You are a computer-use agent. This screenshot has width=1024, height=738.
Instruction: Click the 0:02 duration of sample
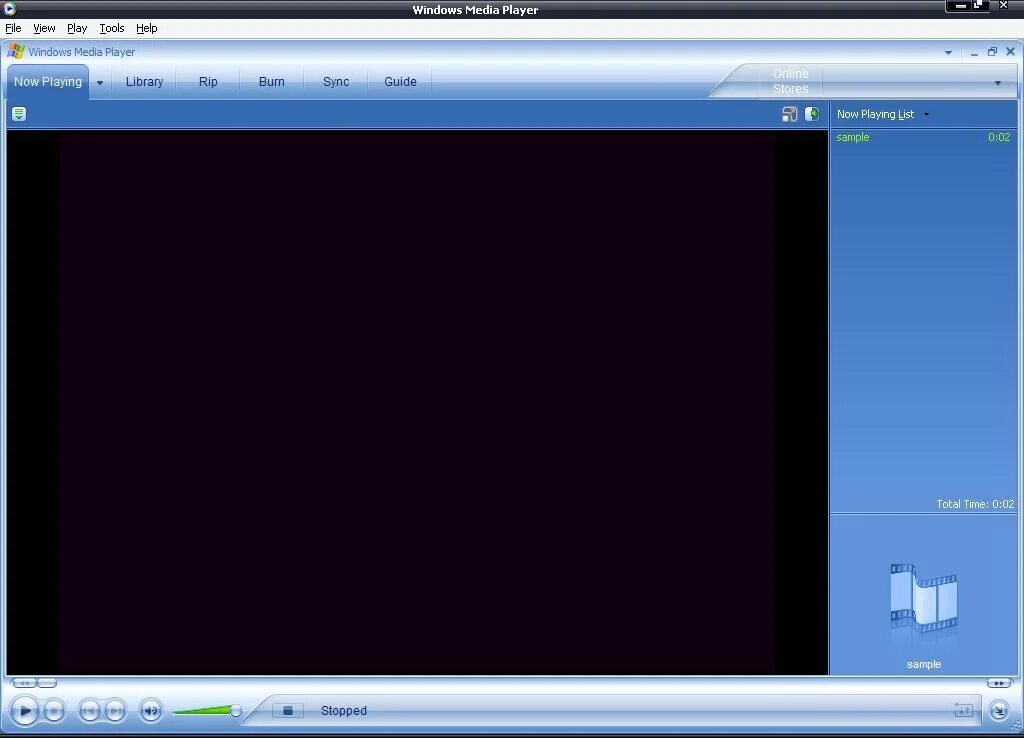(999, 137)
